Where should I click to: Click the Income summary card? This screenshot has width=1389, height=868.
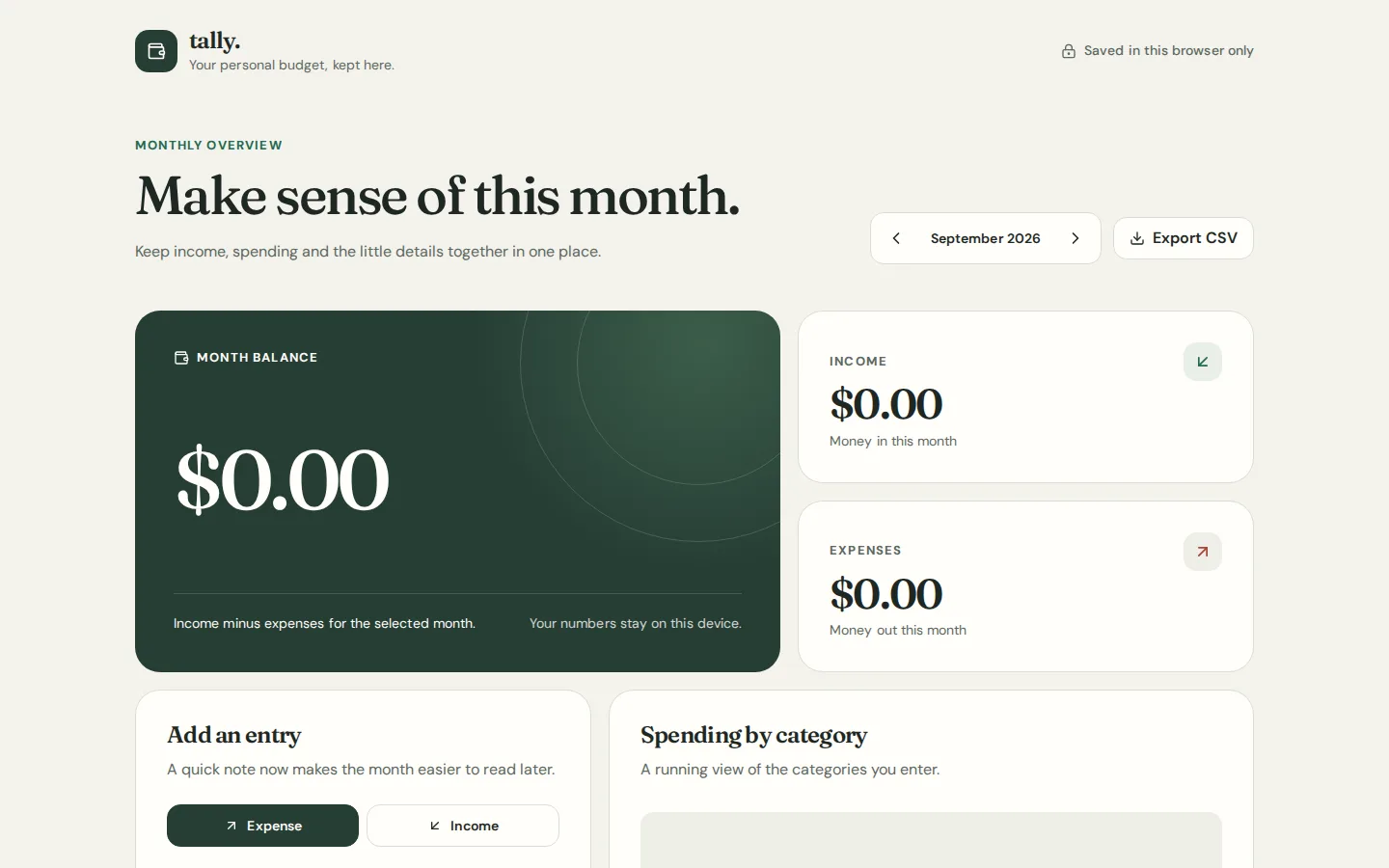pos(1025,396)
